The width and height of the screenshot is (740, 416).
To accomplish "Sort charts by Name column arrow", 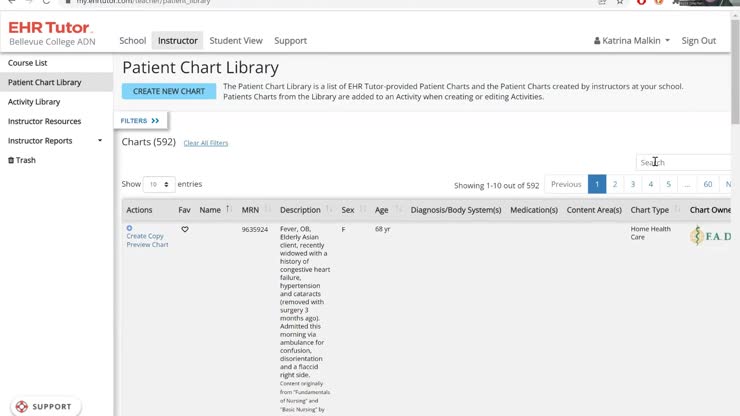I will [228, 210].
